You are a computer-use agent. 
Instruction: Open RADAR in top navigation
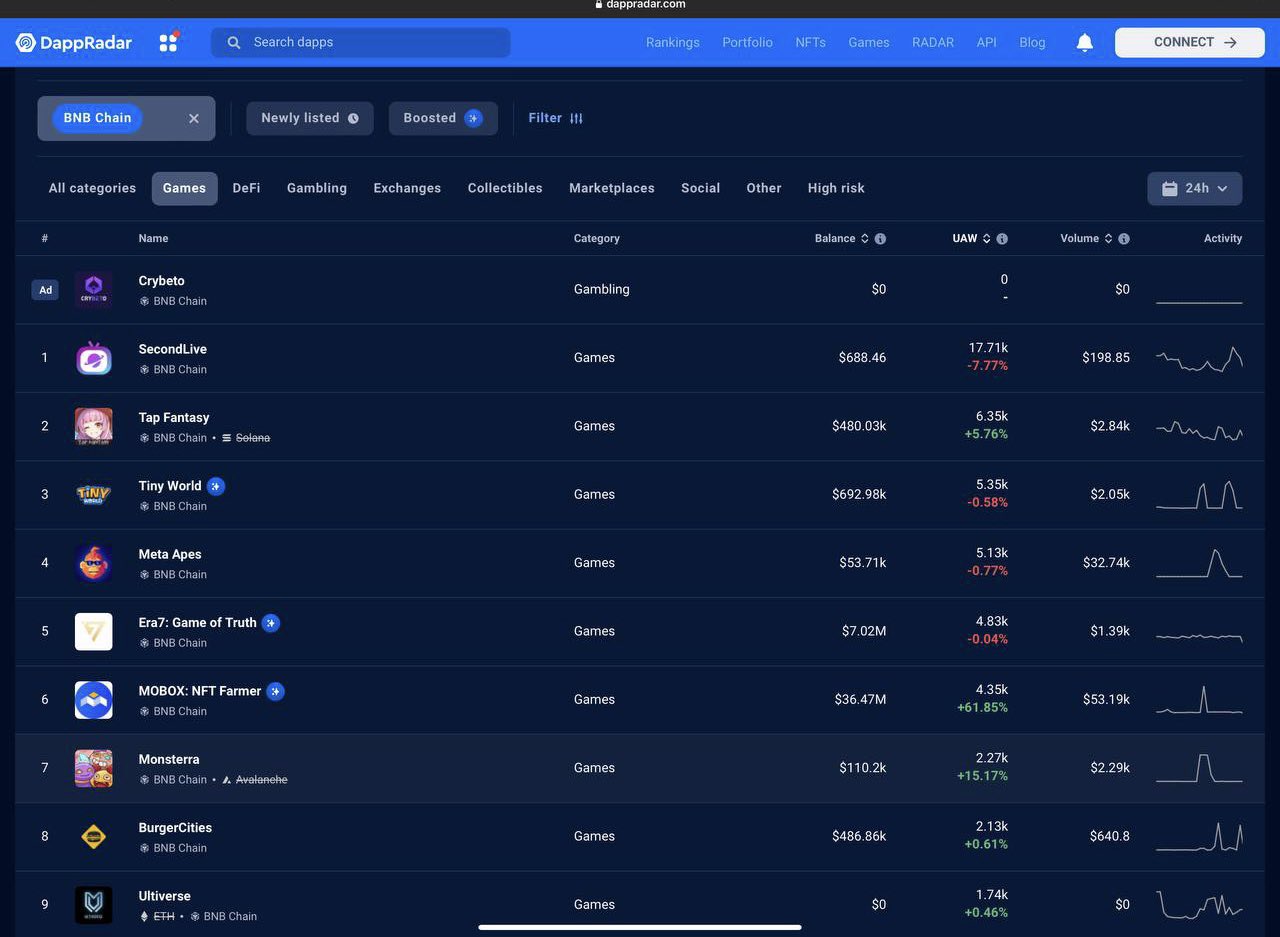933,42
